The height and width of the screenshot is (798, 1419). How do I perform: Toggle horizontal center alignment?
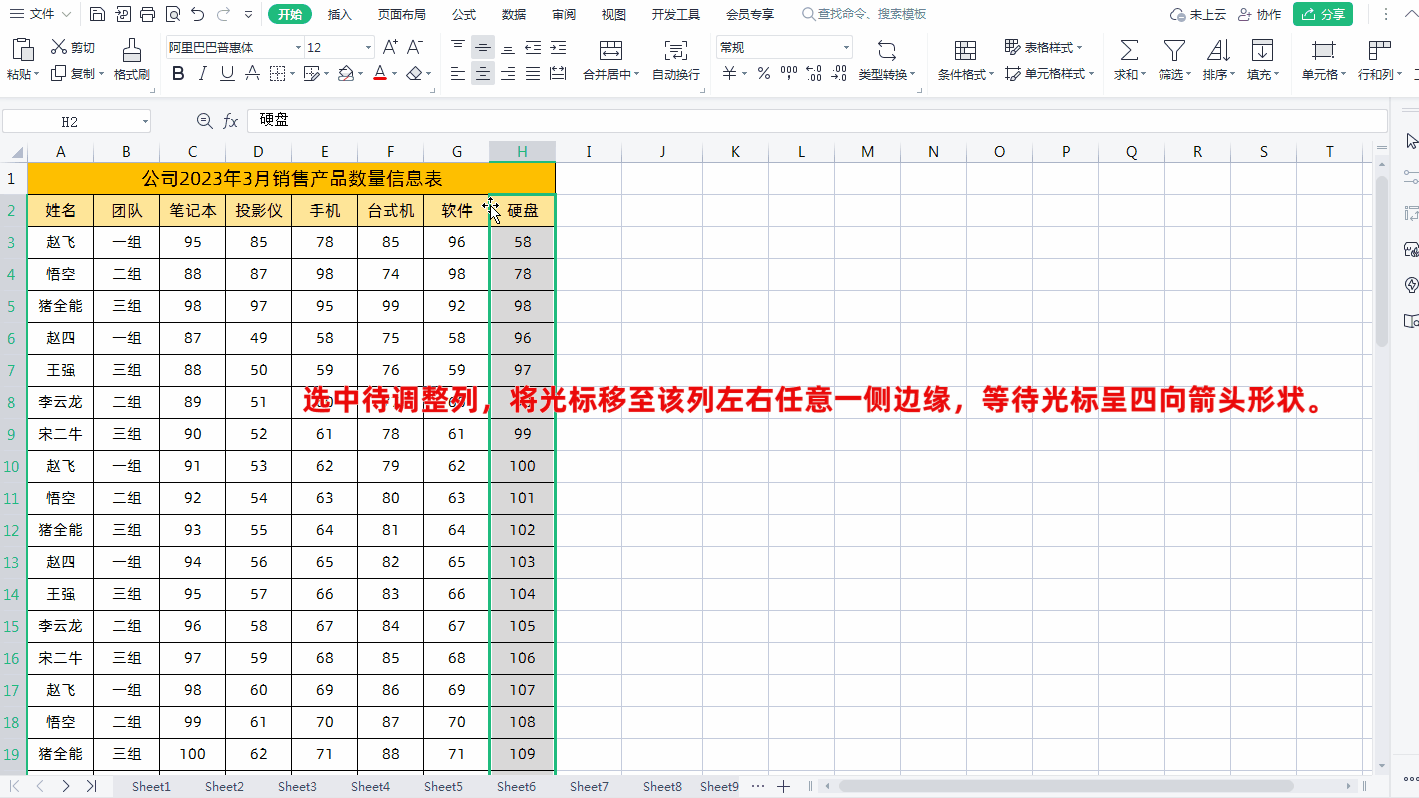tap(483, 73)
